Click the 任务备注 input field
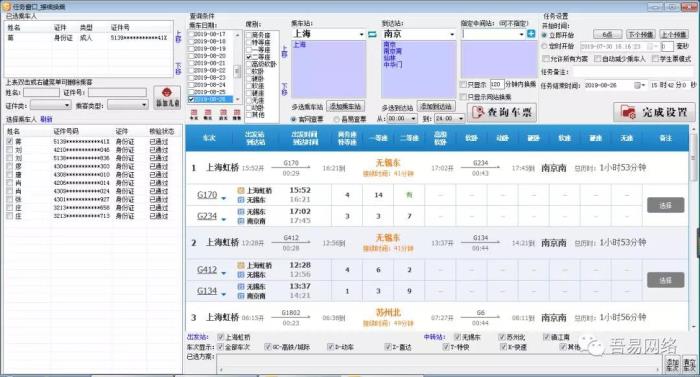The height and width of the screenshot is (377, 700). pyautogui.click(x=633, y=72)
